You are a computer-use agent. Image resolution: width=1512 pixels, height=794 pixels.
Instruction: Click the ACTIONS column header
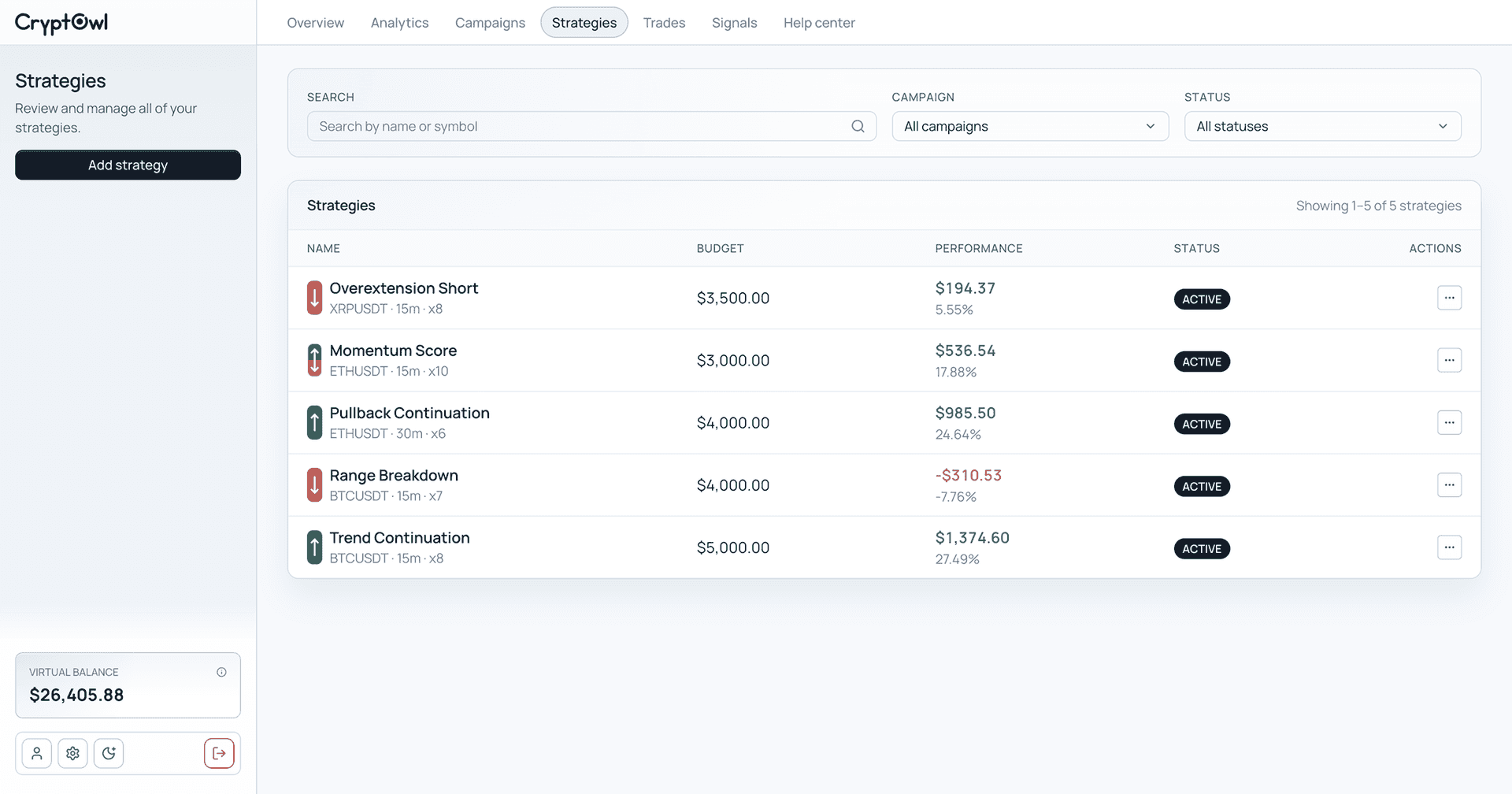1435,248
